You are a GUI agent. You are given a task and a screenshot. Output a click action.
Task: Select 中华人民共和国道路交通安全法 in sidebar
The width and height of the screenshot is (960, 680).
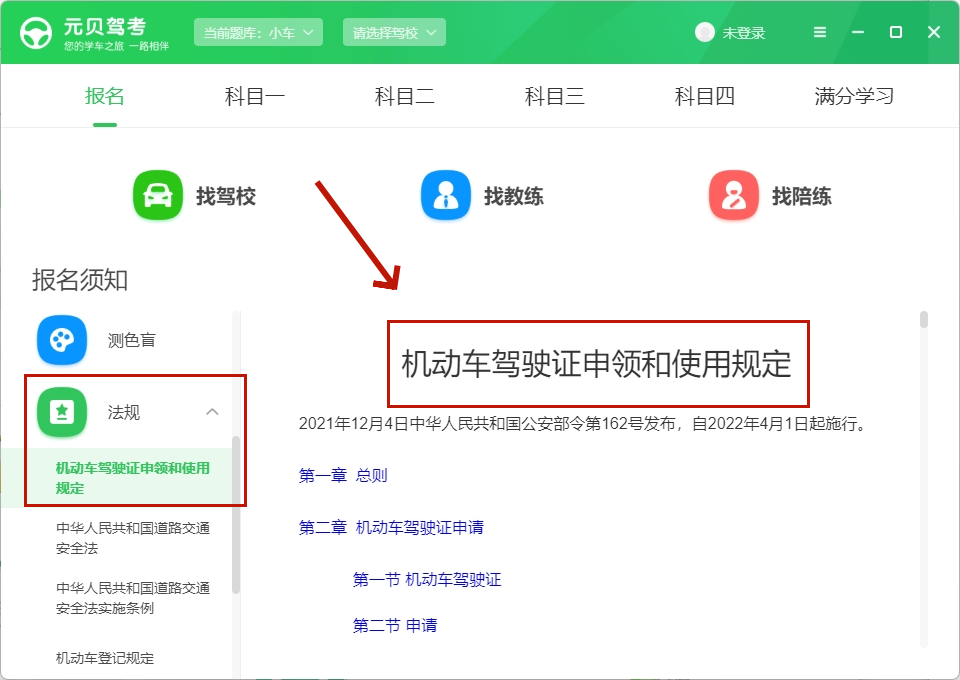pos(133,538)
